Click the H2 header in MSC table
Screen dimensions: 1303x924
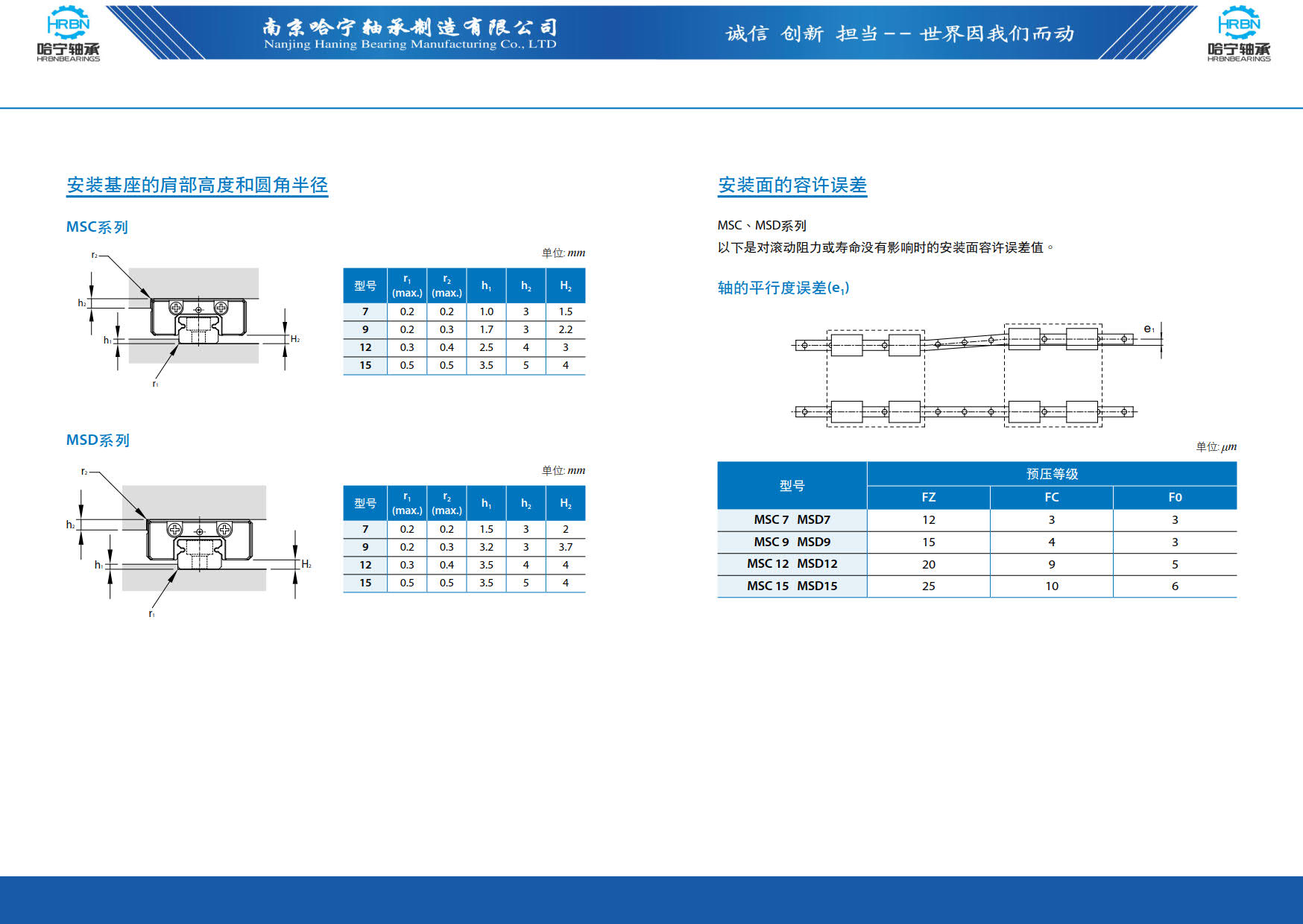tap(566, 285)
